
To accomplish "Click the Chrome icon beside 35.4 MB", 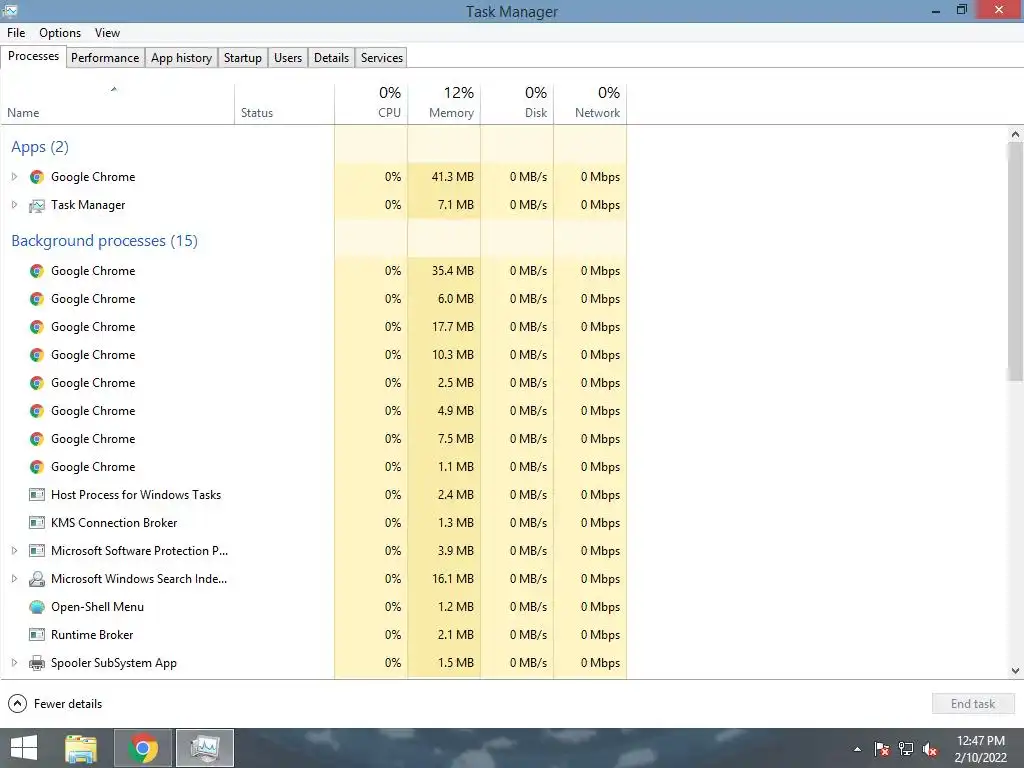I will pos(37,271).
